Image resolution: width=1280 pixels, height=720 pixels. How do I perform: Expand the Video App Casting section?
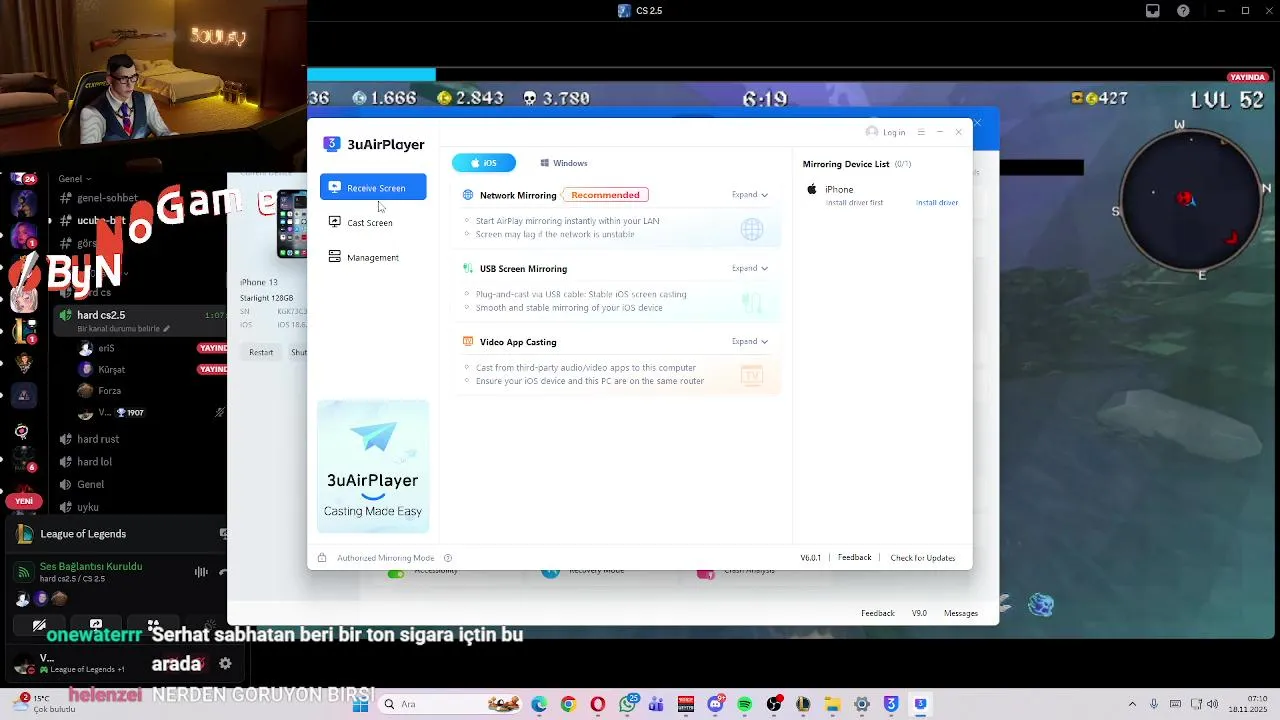(750, 341)
